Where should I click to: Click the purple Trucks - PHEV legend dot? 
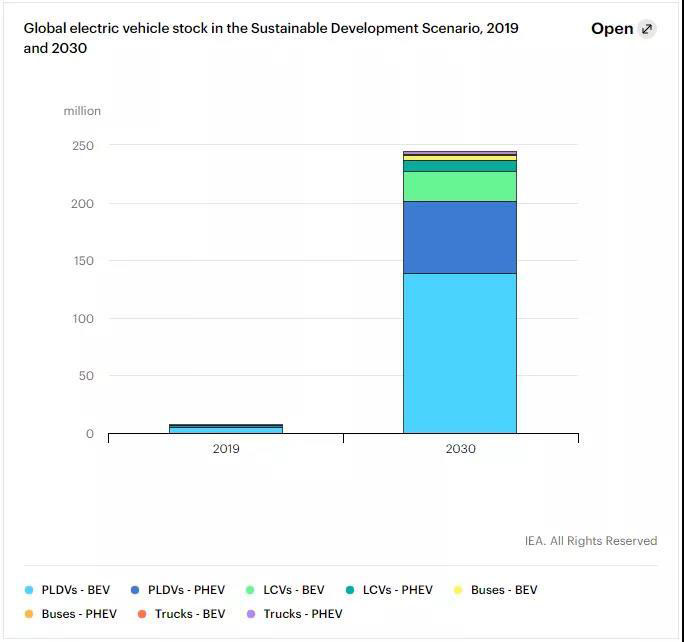tap(251, 614)
